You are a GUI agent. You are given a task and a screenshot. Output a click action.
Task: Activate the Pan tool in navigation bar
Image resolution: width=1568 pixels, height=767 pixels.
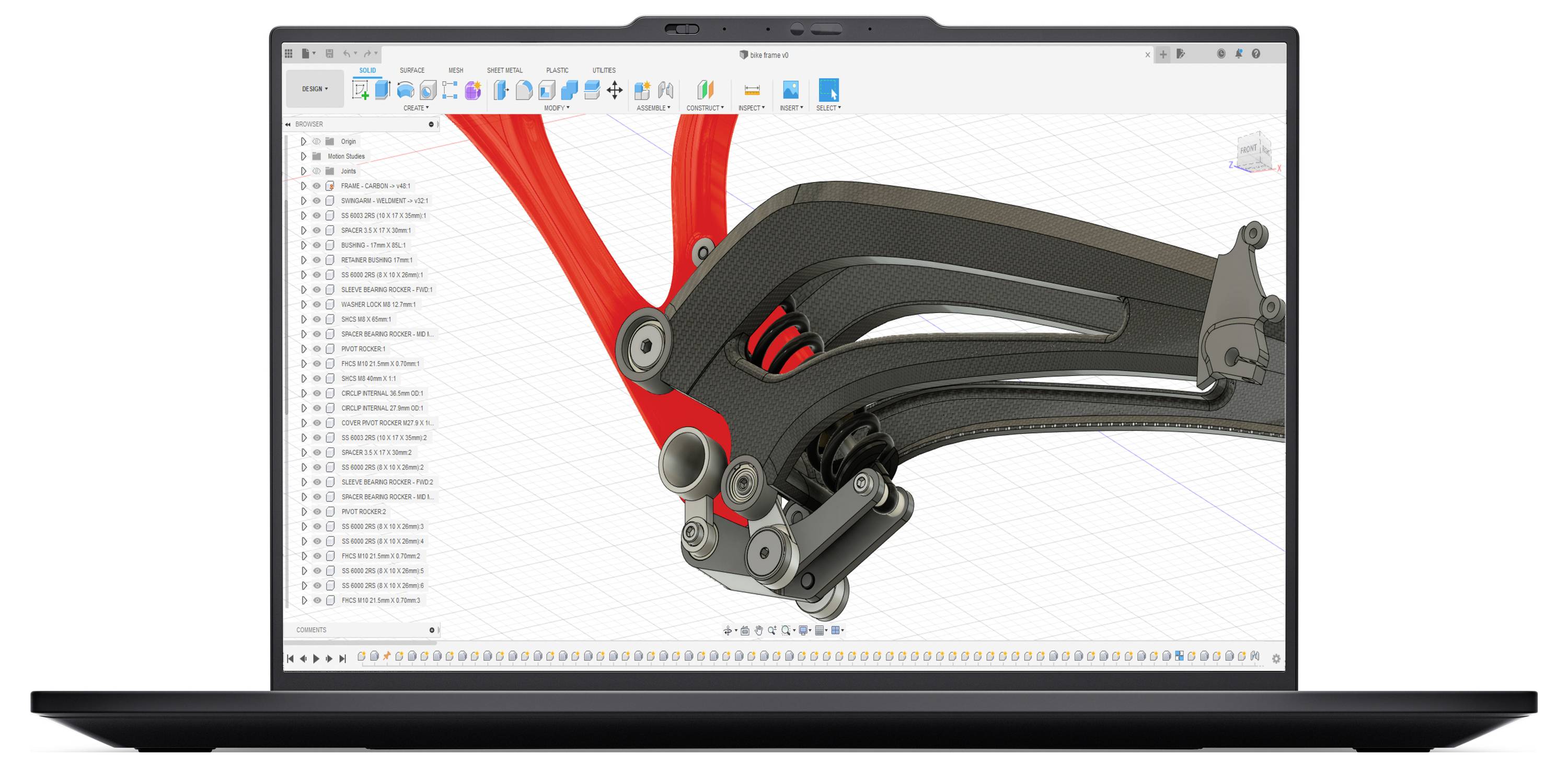point(758,630)
